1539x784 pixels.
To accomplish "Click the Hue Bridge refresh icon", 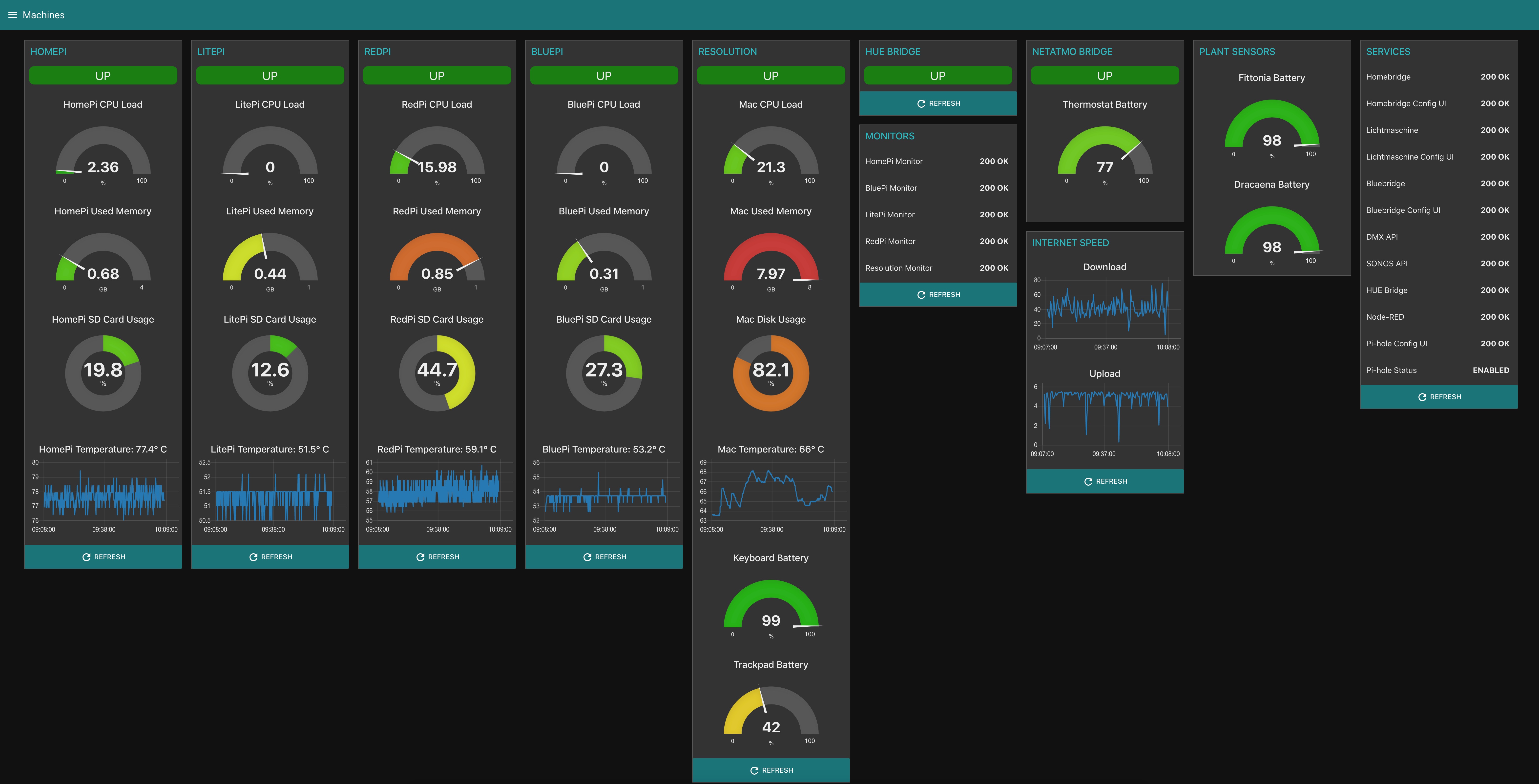I will 921,103.
